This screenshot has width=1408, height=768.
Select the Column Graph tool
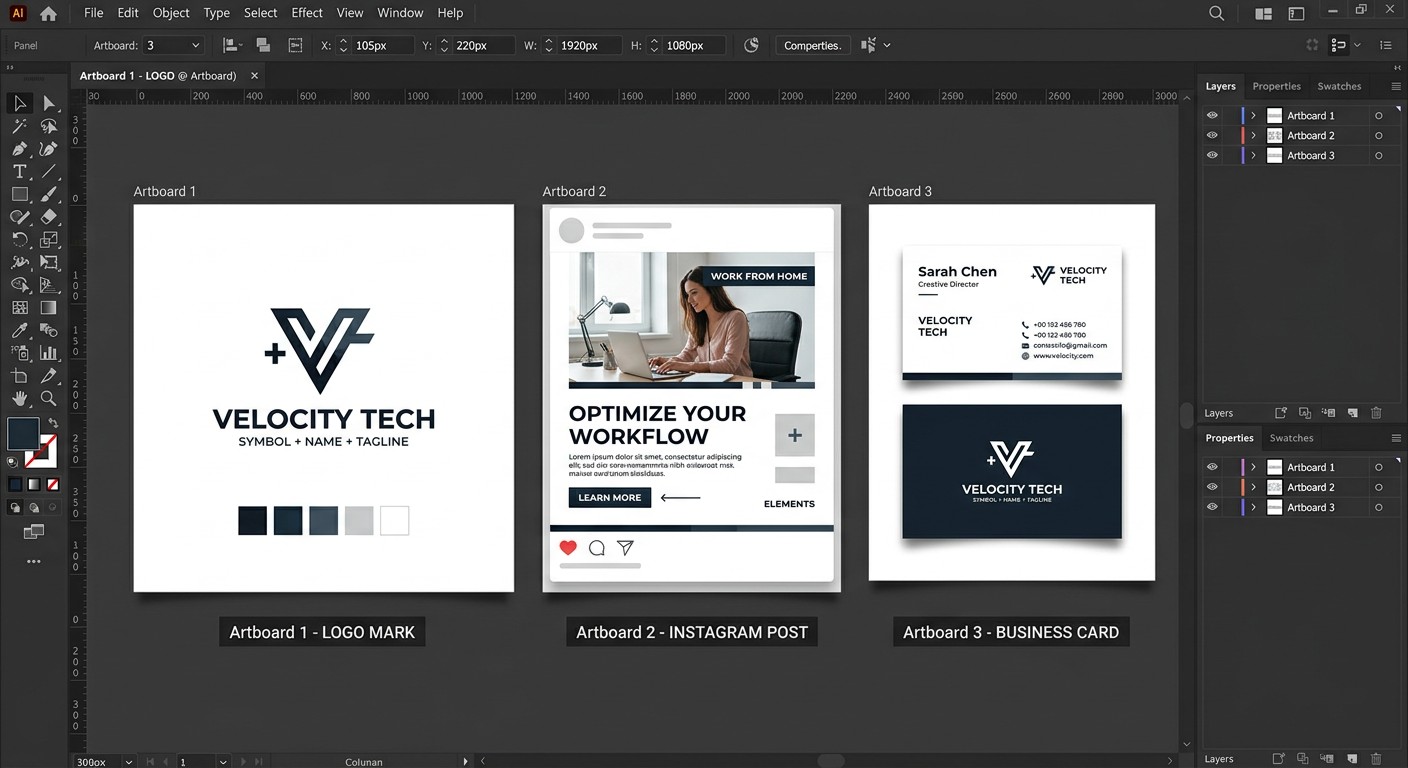[48, 353]
